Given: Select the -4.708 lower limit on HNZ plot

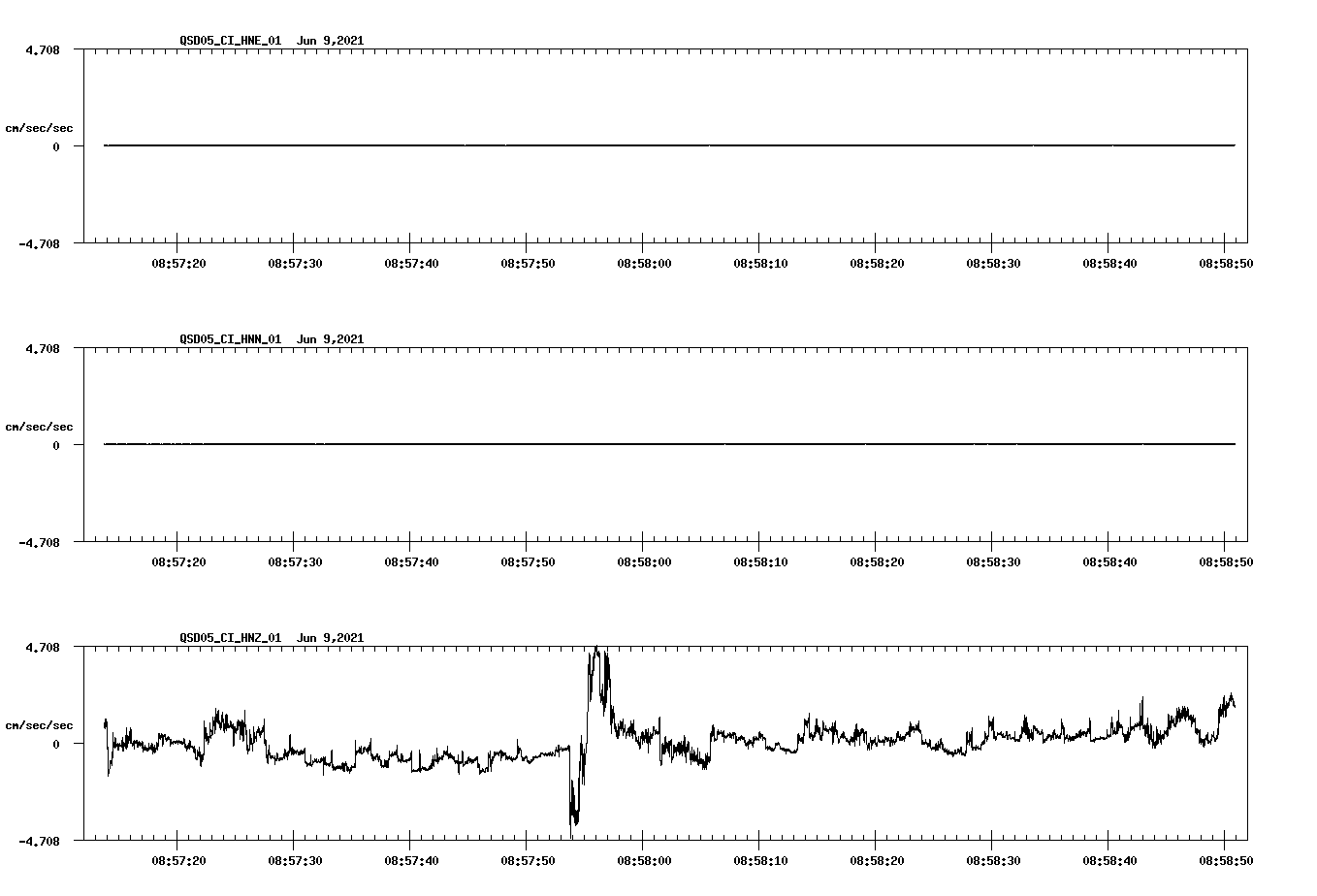Looking at the screenshot, I should point(40,841).
